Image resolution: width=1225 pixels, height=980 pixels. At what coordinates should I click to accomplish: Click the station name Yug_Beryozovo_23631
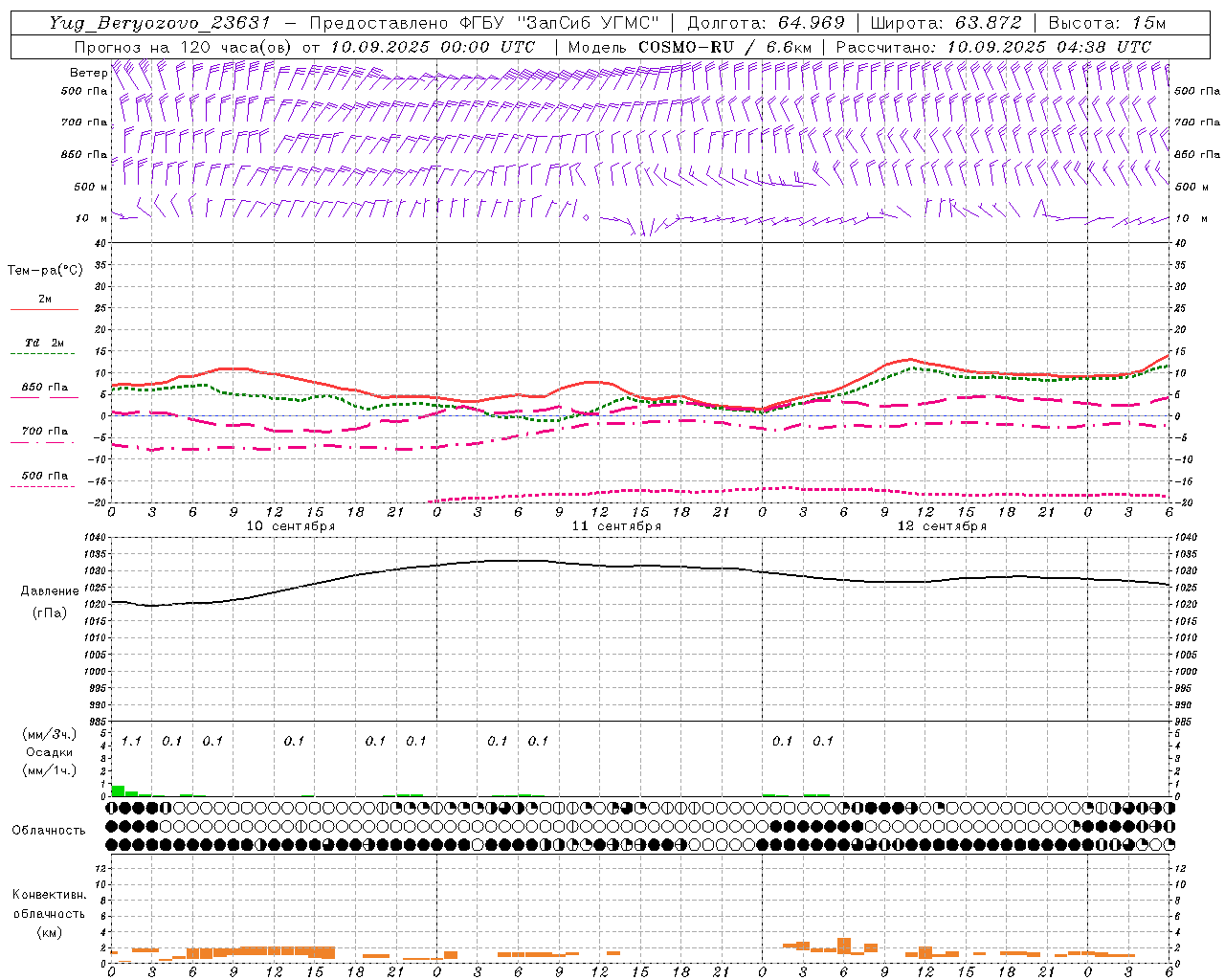[160, 23]
